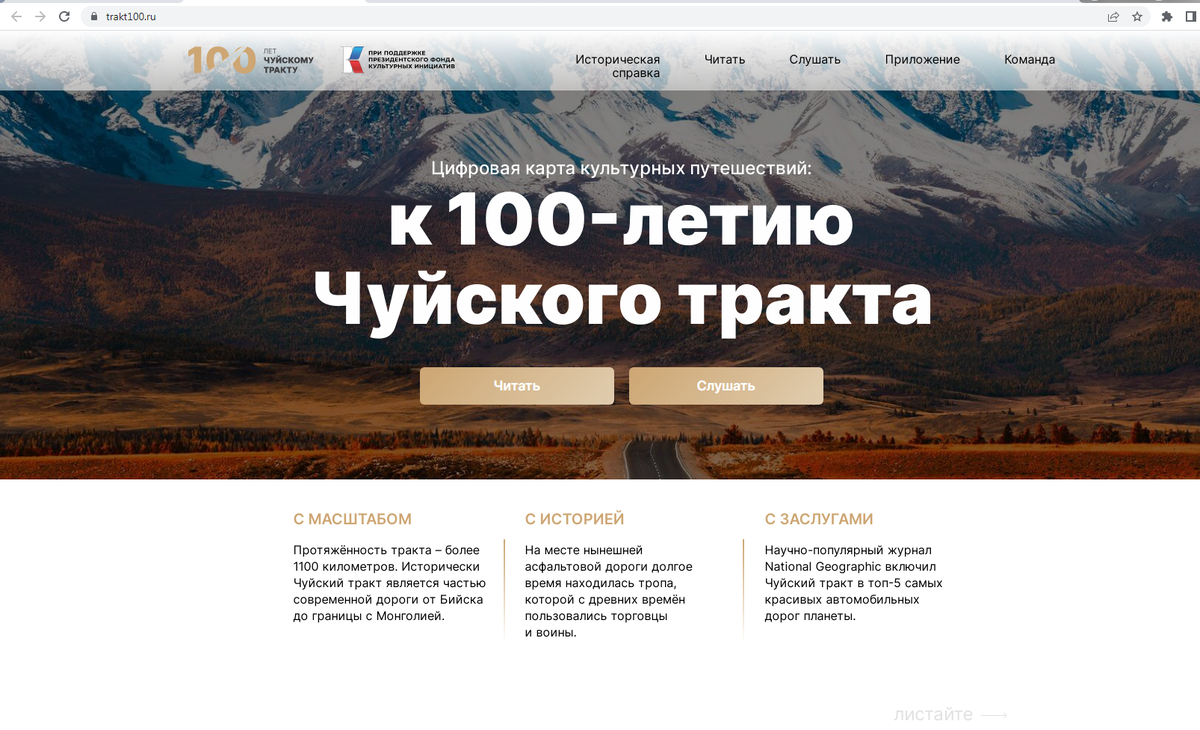Open the Команда navigation item
Viewport: 1200px width, 730px height.
coord(1028,59)
